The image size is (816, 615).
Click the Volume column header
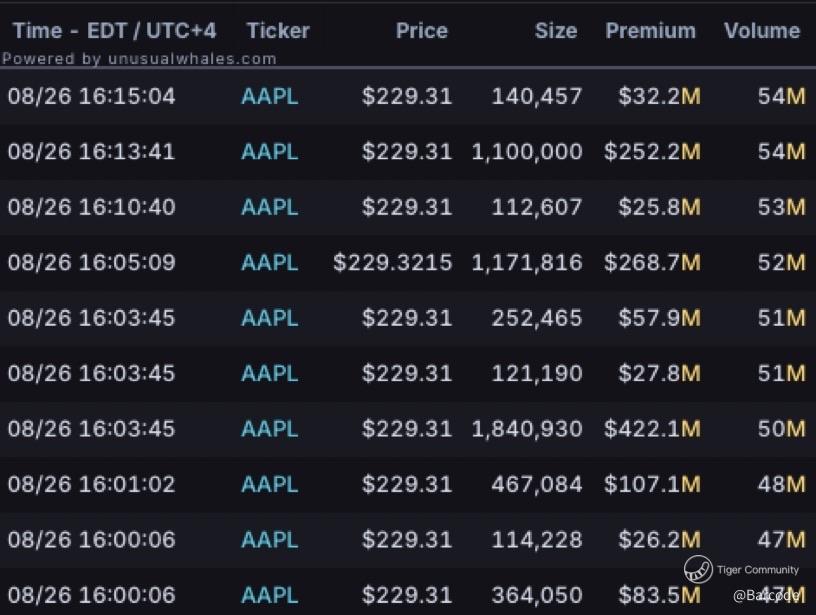(762, 30)
